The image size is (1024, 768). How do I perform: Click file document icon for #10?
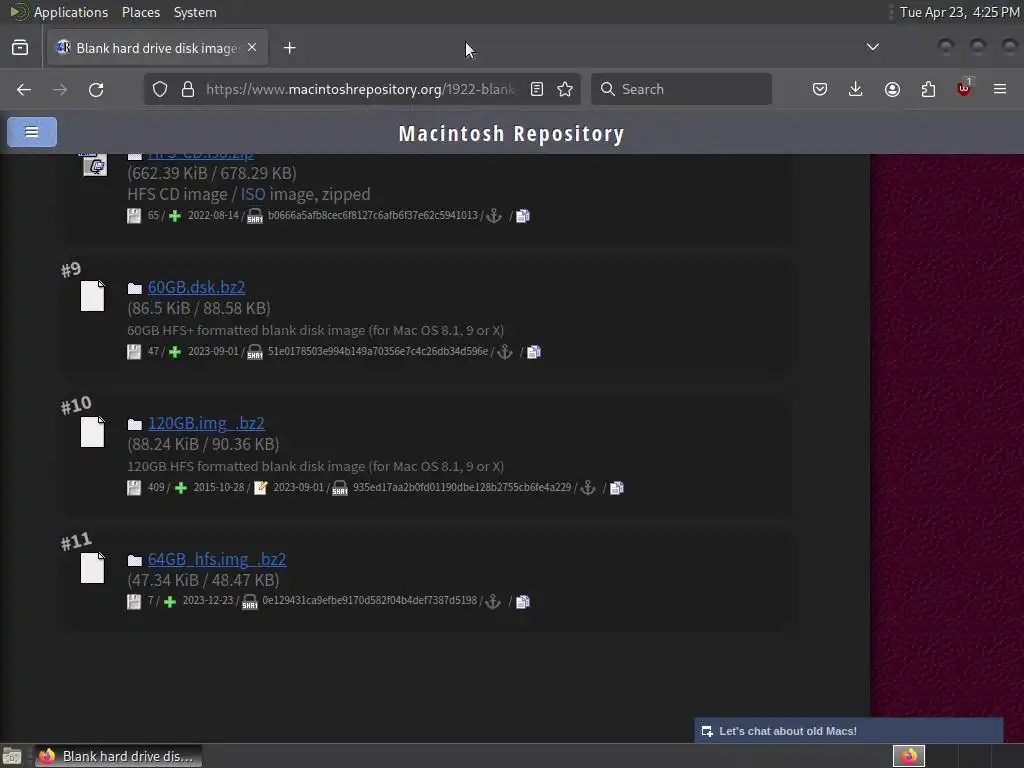92,432
